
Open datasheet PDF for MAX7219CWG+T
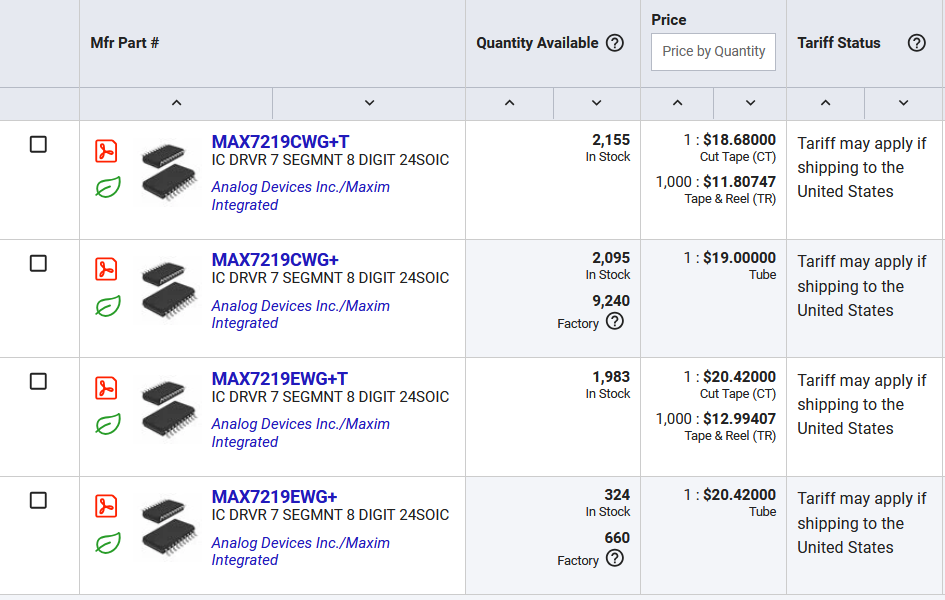[106, 151]
